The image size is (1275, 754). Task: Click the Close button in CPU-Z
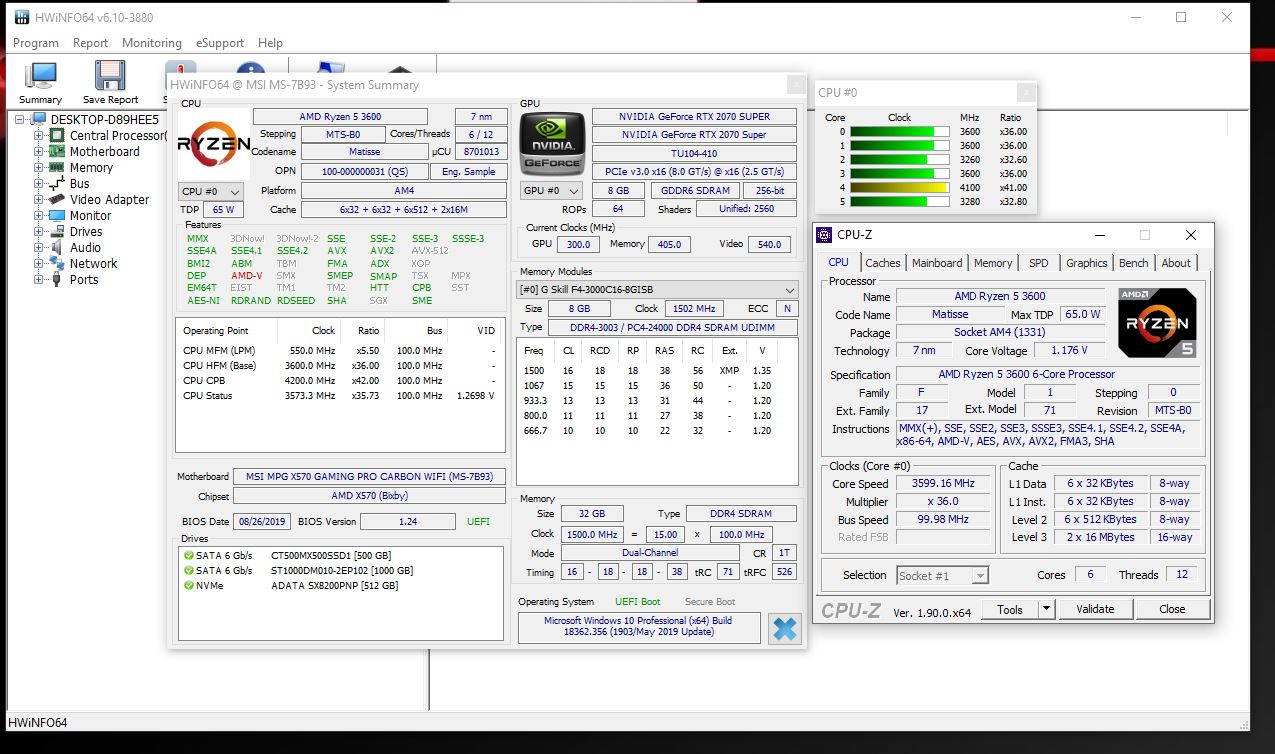(x=1172, y=609)
